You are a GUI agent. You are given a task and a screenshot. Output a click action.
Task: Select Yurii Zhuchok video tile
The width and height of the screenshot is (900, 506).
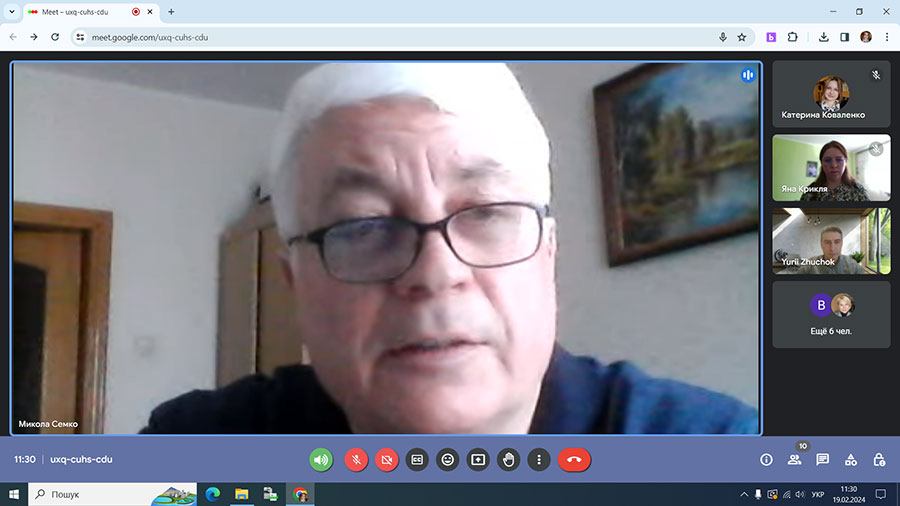831,241
